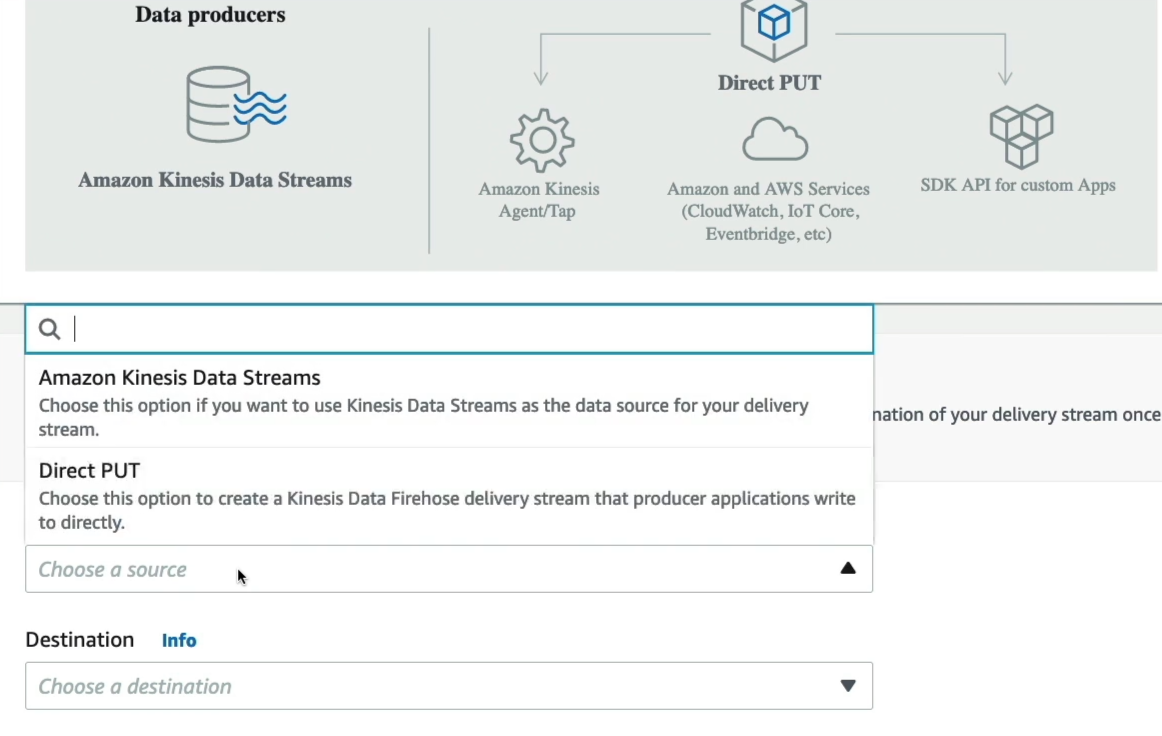The image size is (1162, 736).
Task: Collapse the Choose a source dropdown
Action: click(x=449, y=568)
